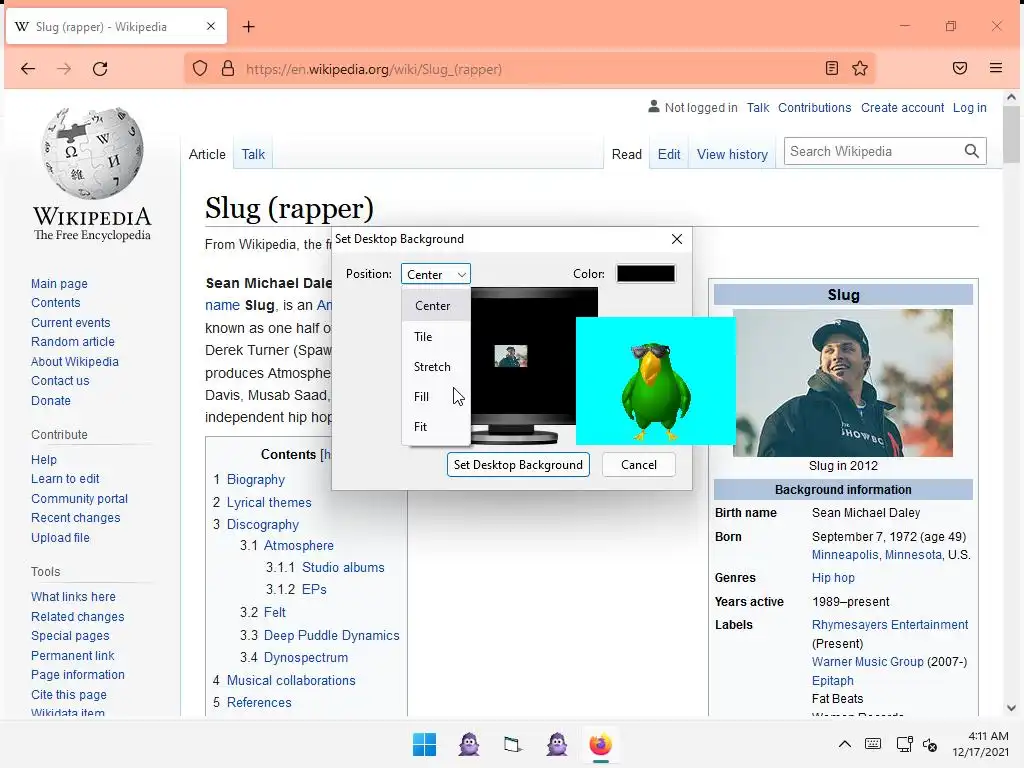Image resolution: width=1024 pixels, height=768 pixels.
Task: Open a new tab with the plus icon
Action: click(x=249, y=27)
